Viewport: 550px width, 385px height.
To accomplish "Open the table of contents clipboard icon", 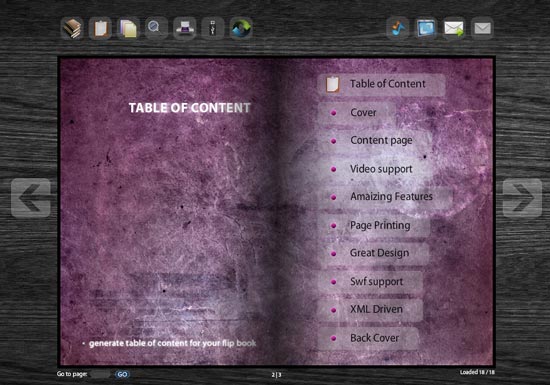I will [x=100, y=28].
